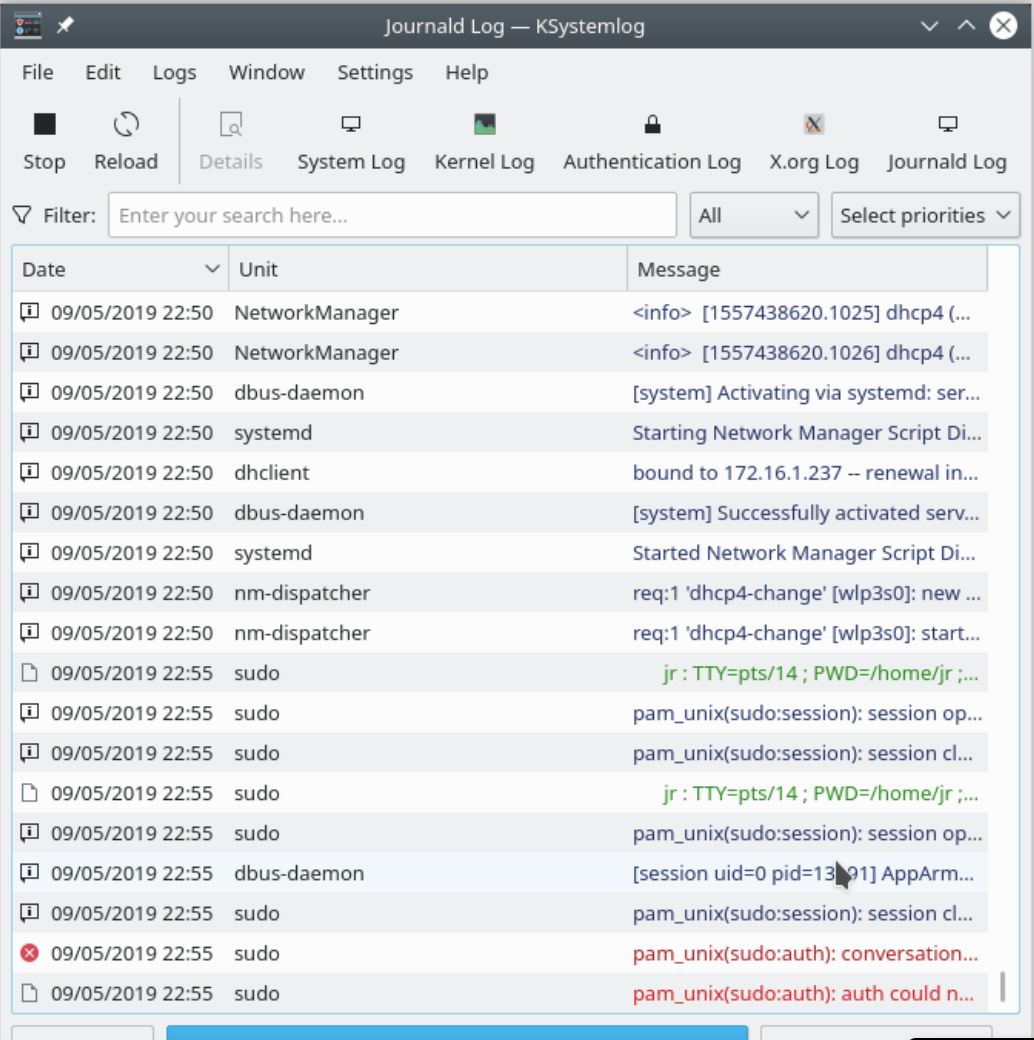
Task: Open the Window menu
Action: (267, 72)
